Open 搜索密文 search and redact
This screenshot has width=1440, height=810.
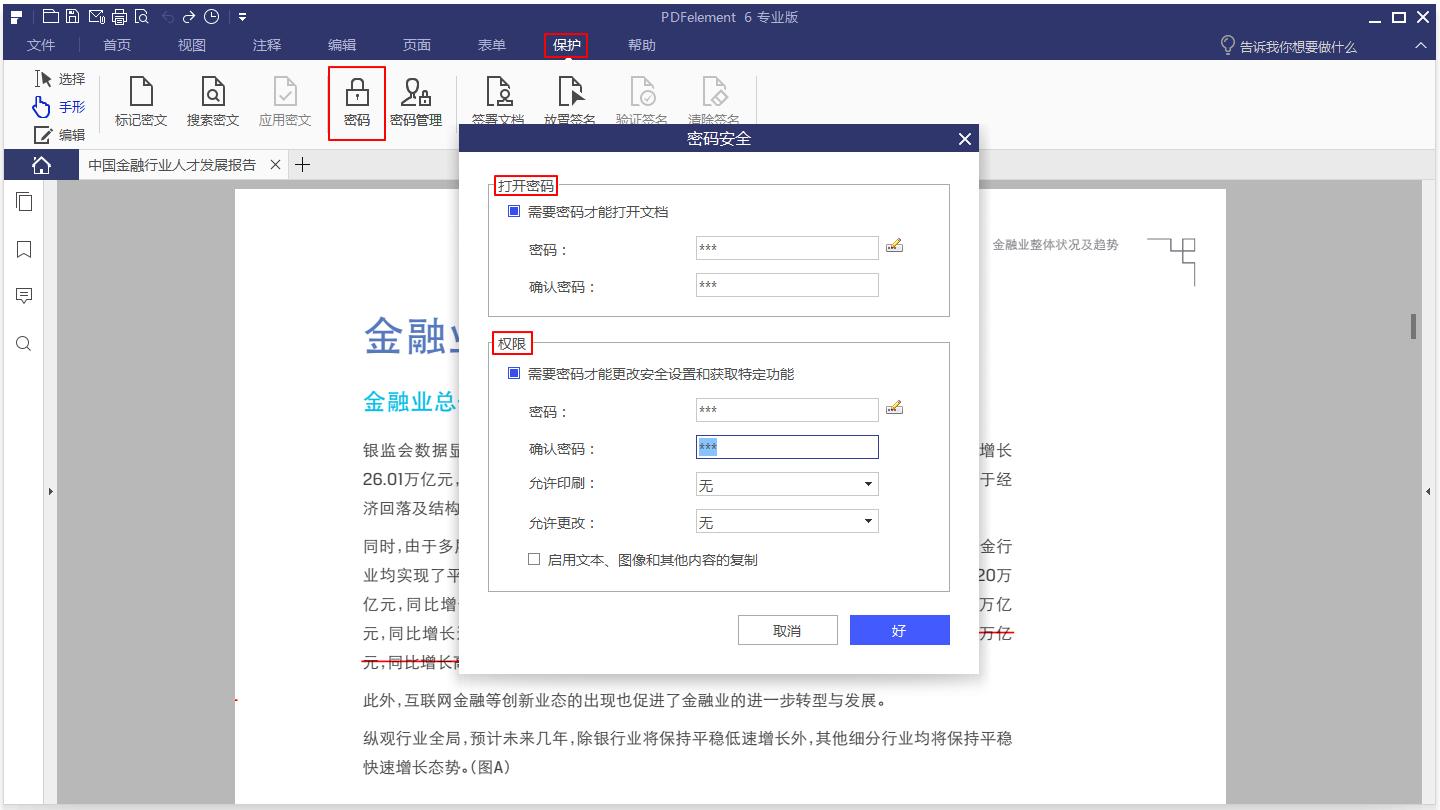pyautogui.click(x=211, y=100)
